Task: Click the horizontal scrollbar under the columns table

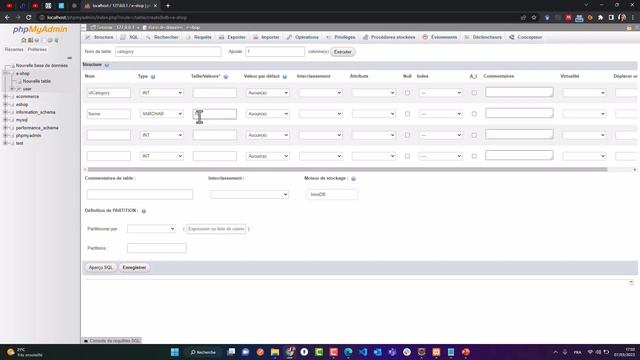Action: [x=347, y=169]
